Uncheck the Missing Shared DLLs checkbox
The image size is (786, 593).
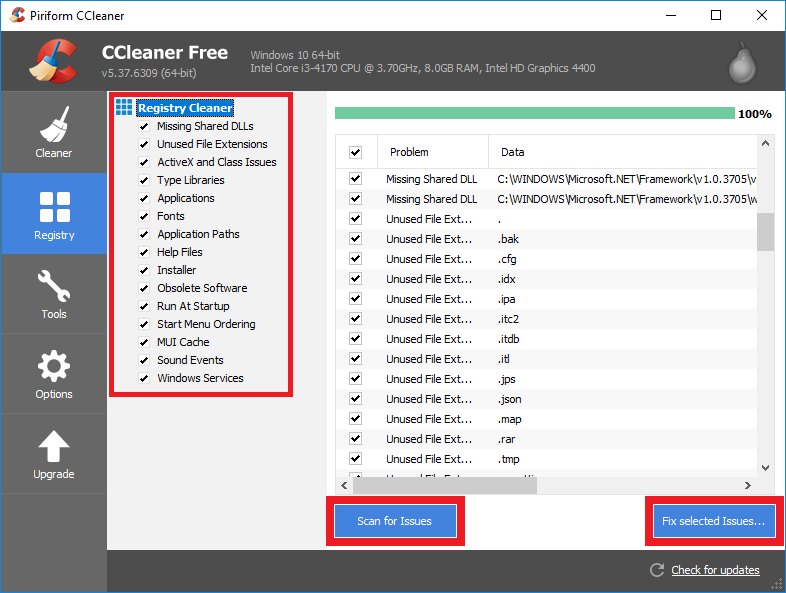tap(146, 127)
